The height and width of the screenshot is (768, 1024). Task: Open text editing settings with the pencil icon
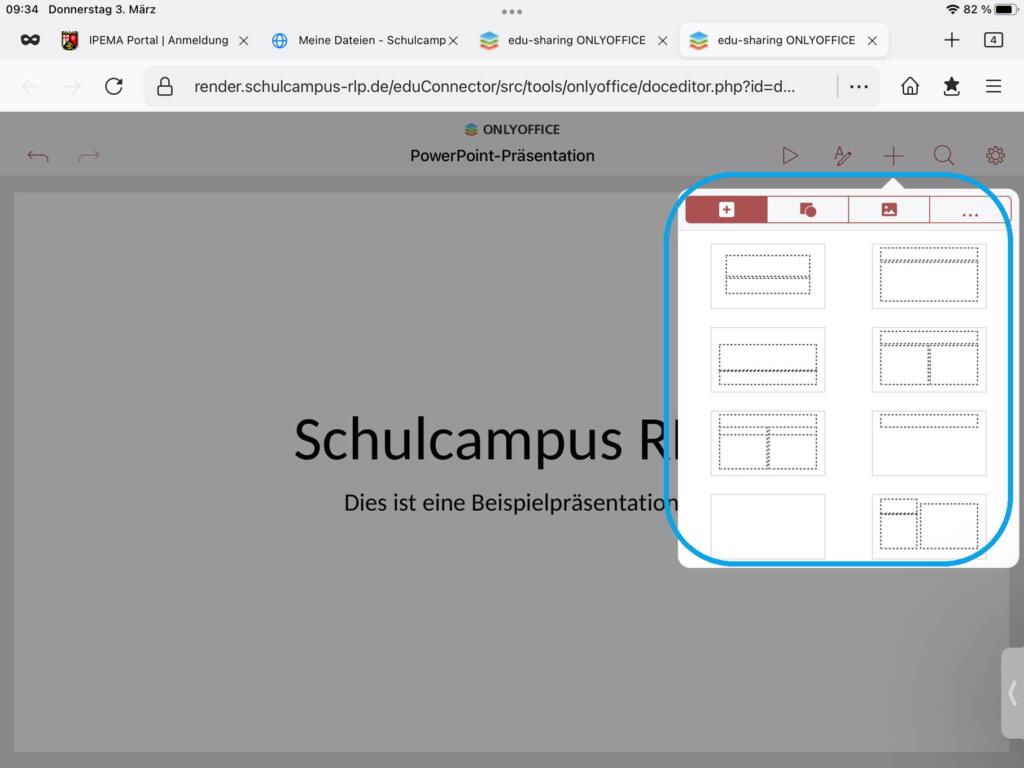(842, 155)
